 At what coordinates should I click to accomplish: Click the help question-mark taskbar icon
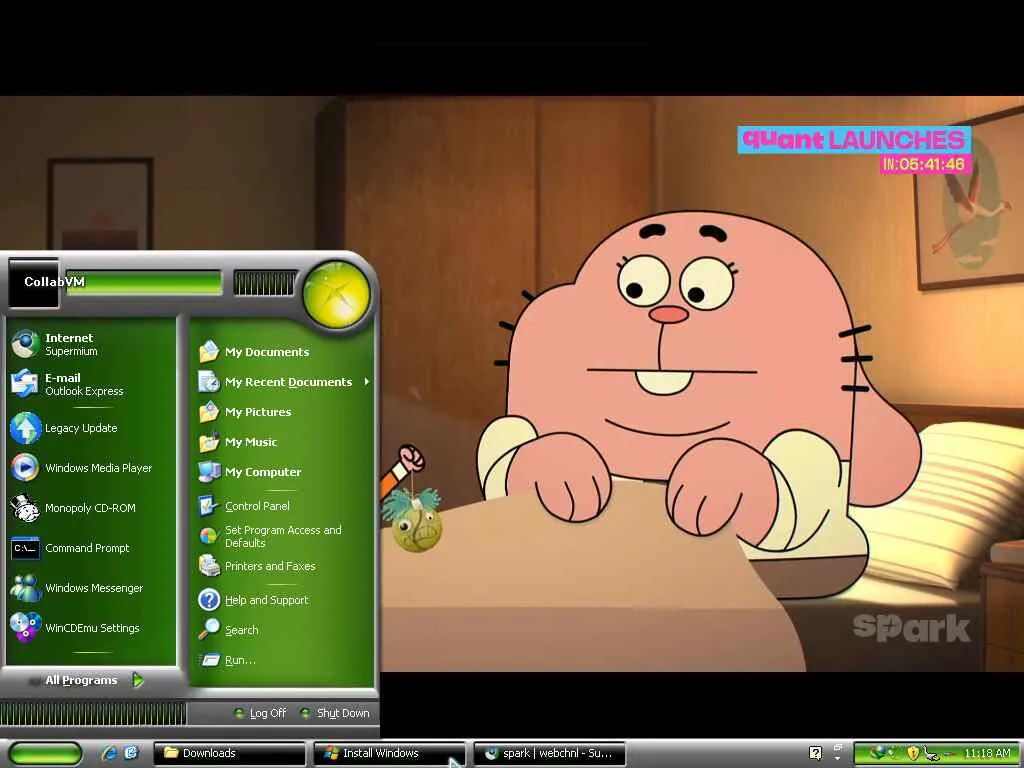[x=815, y=753]
